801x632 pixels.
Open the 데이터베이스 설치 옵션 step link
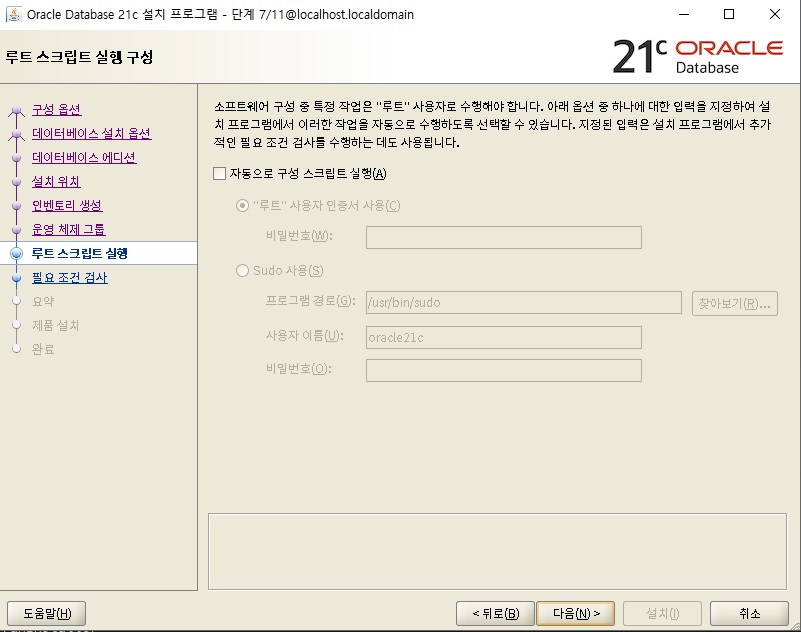click(x=91, y=133)
